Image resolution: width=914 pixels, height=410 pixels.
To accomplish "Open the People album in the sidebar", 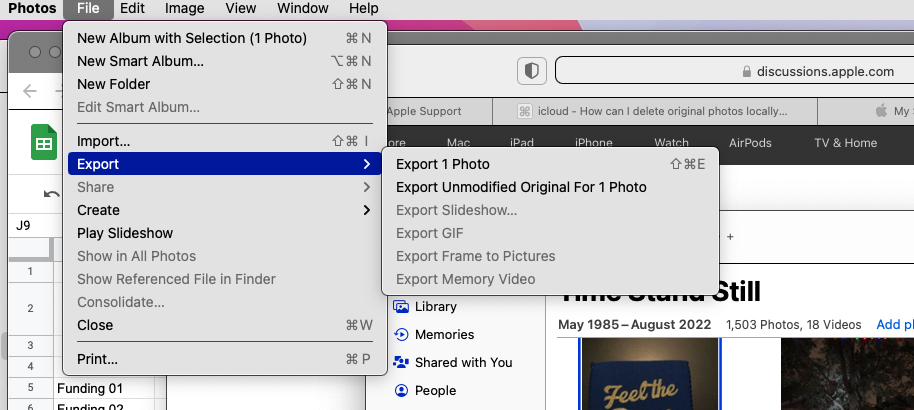I will [402, 390].
